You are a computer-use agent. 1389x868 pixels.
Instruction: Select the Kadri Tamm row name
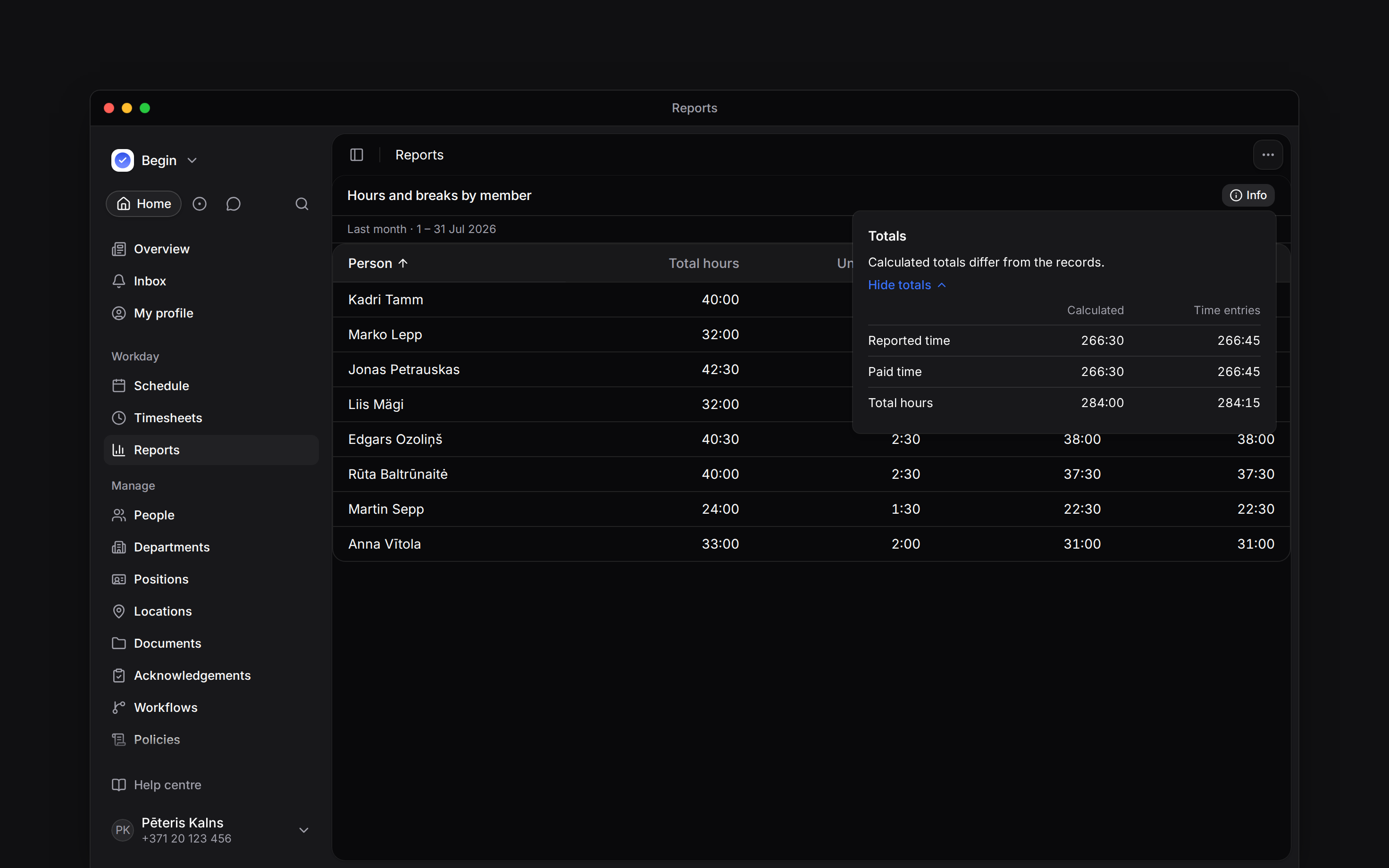pyautogui.click(x=385, y=300)
